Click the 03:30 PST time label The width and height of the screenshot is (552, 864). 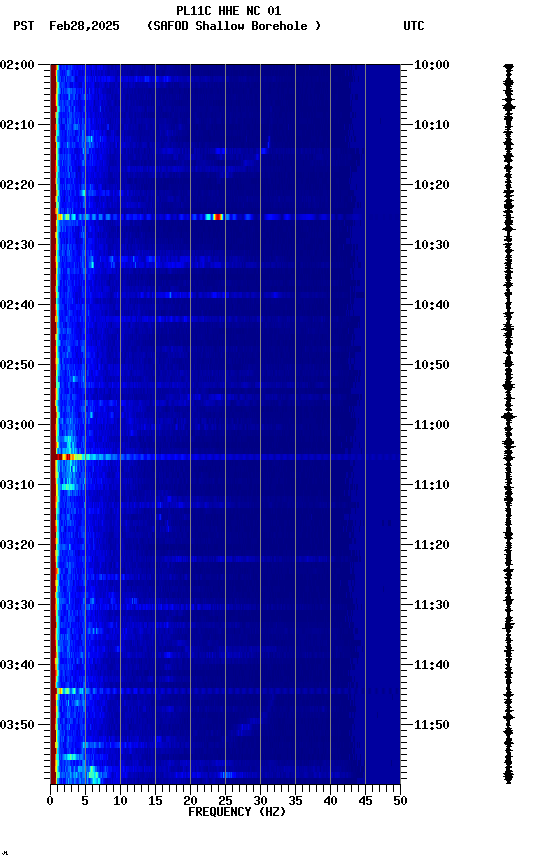pos(17,605)
